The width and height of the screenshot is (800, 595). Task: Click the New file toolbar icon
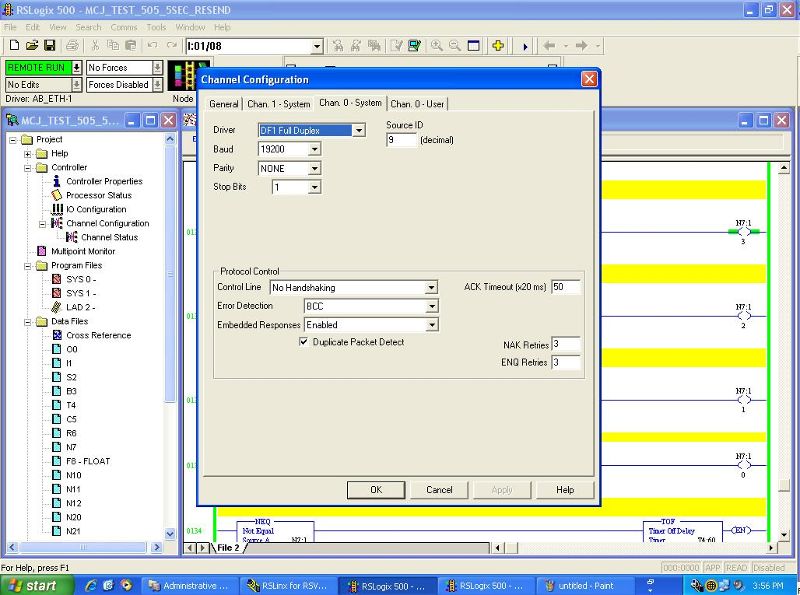pos(14,45)
